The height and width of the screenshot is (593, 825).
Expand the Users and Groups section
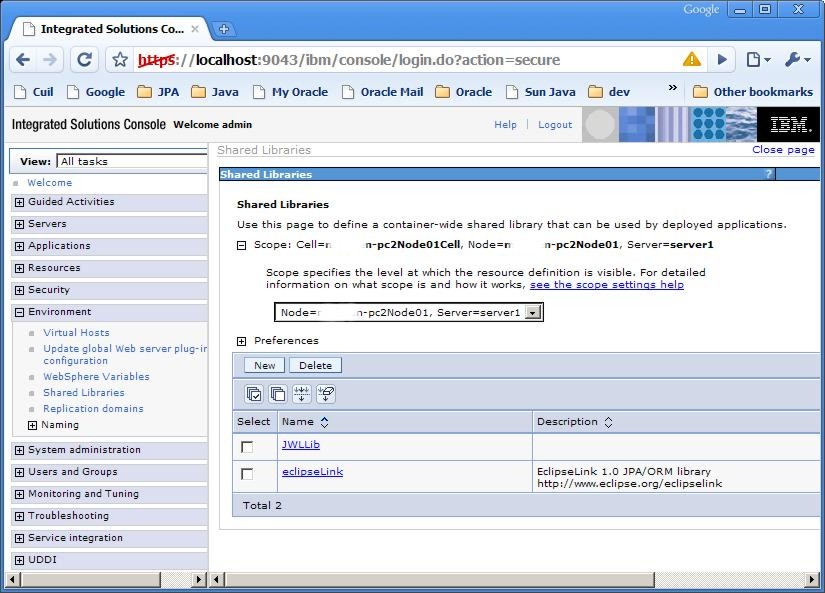[19, 473]
